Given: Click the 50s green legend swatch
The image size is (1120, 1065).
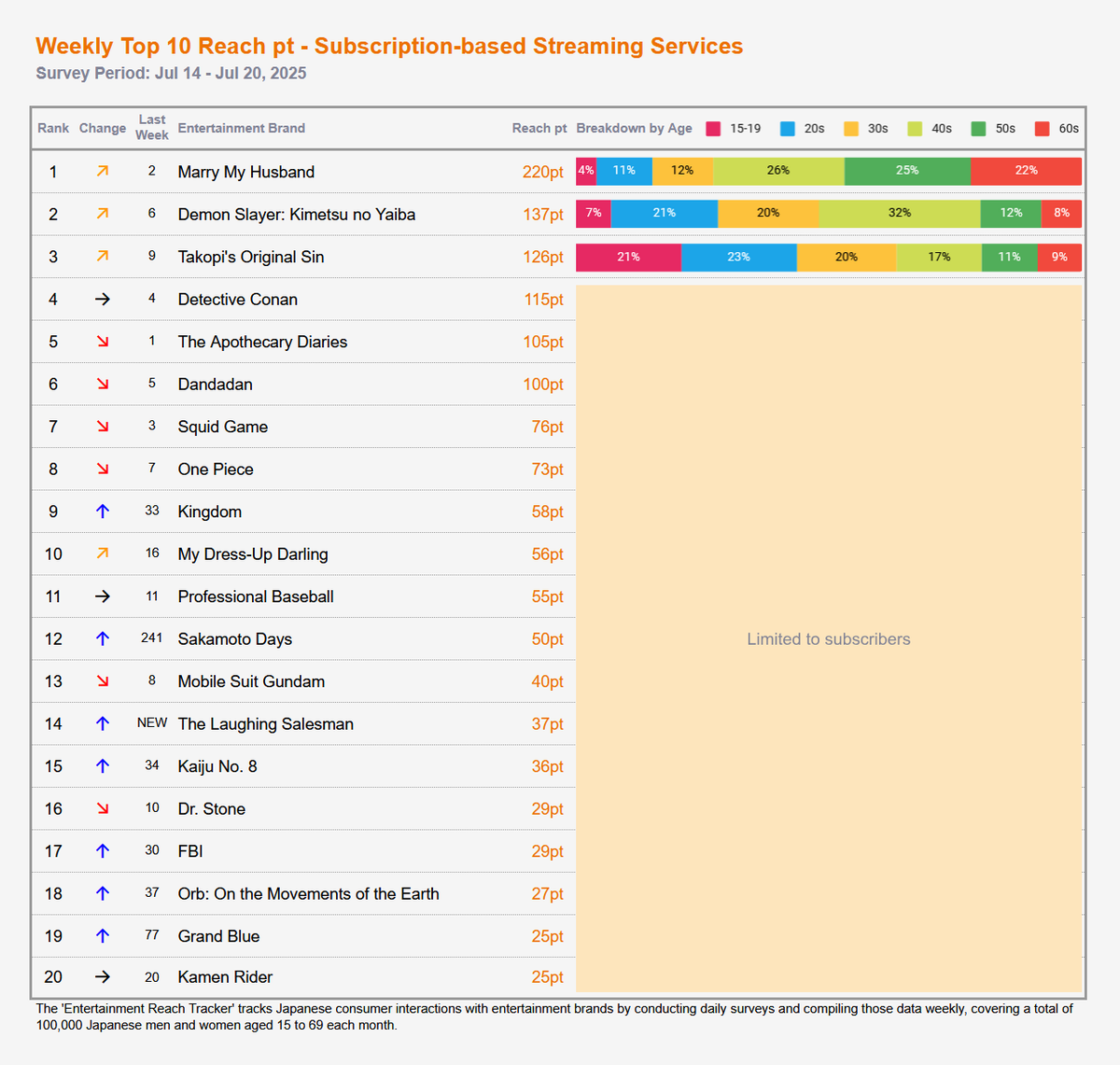Looking at the screenshot, I should tap(978, 129).
